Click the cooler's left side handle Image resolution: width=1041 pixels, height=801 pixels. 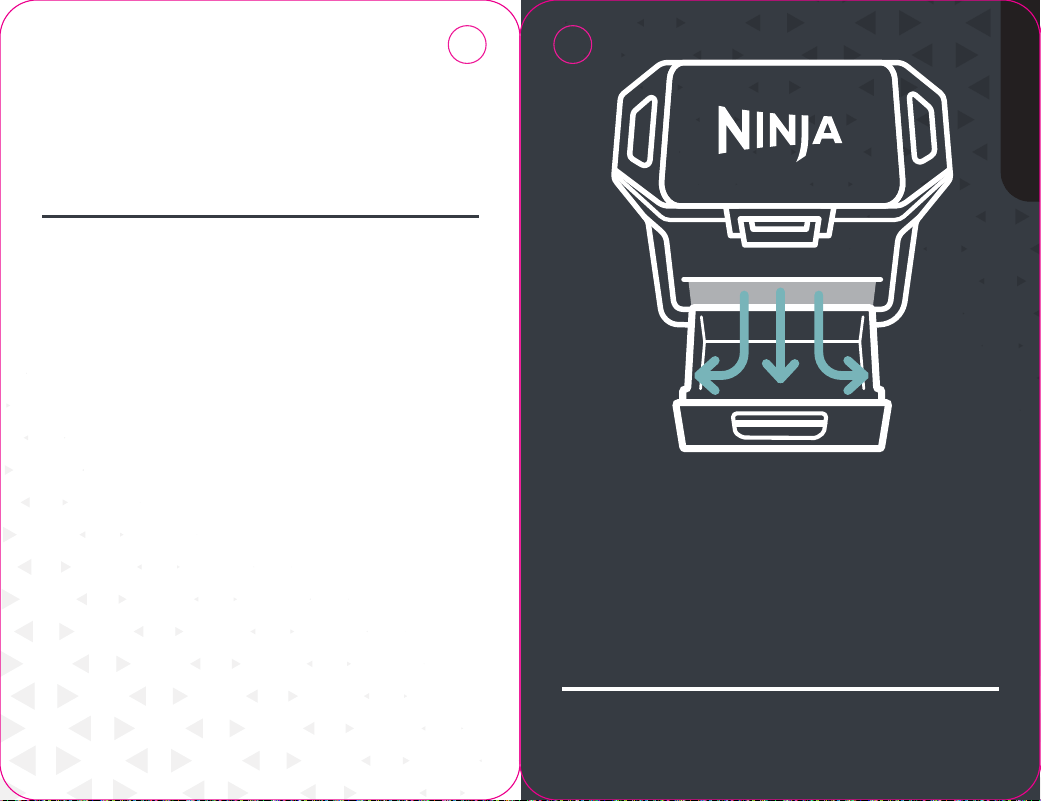(x=643, y=129)
